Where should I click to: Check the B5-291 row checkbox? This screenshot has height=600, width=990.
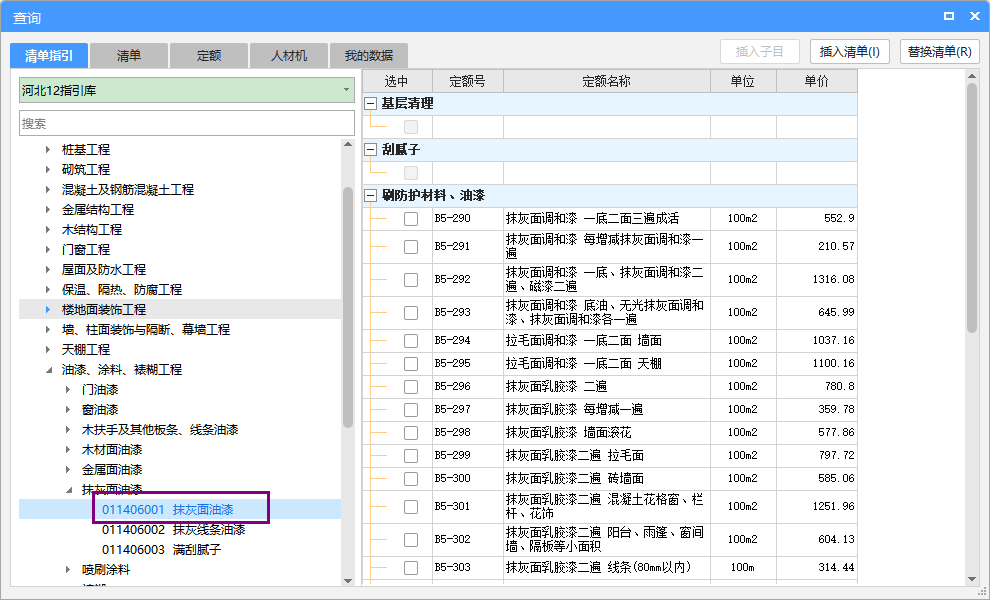pyautogui.click(x=411, y=246)
